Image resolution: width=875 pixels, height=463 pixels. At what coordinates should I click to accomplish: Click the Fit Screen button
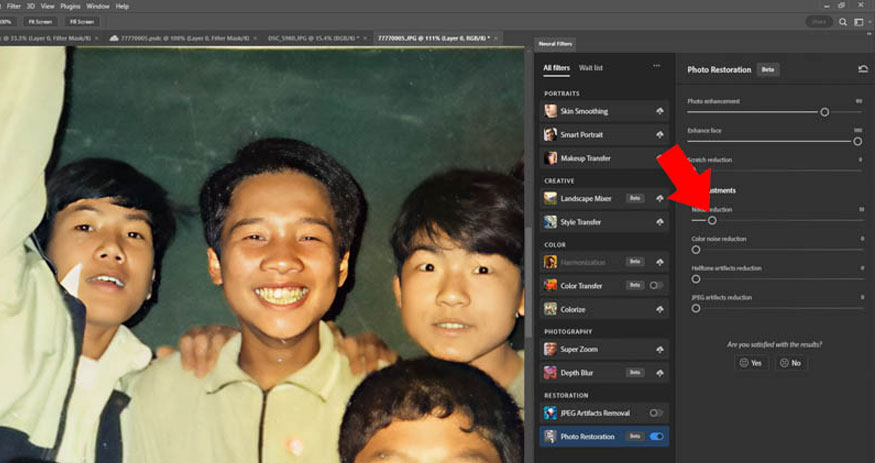pyautogui.click(x=40, y=22)
